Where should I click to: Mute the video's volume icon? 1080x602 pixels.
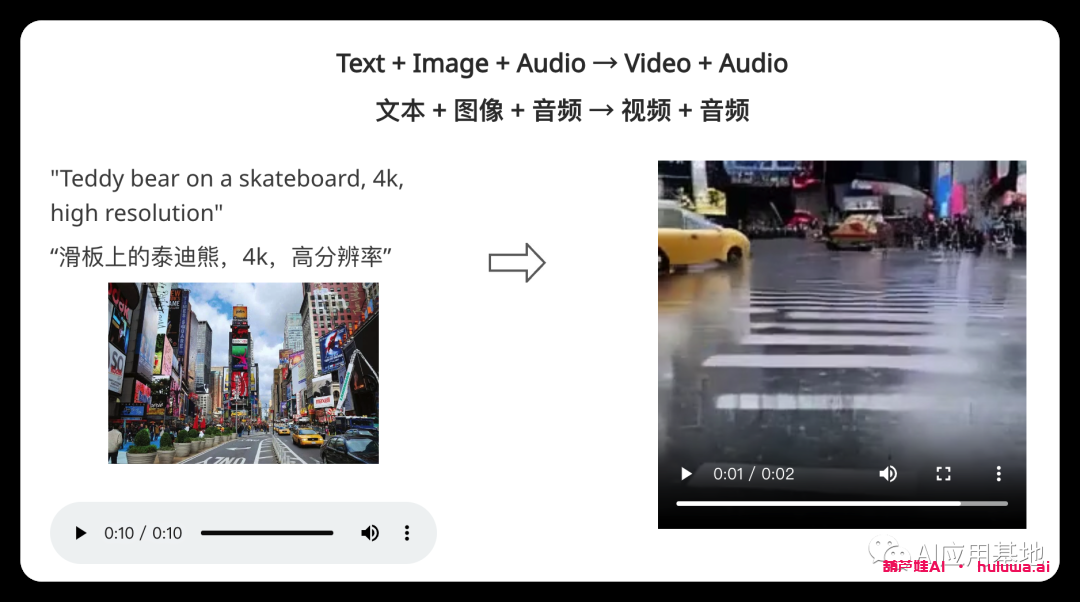pyautogui.click(x=888, y=474)
